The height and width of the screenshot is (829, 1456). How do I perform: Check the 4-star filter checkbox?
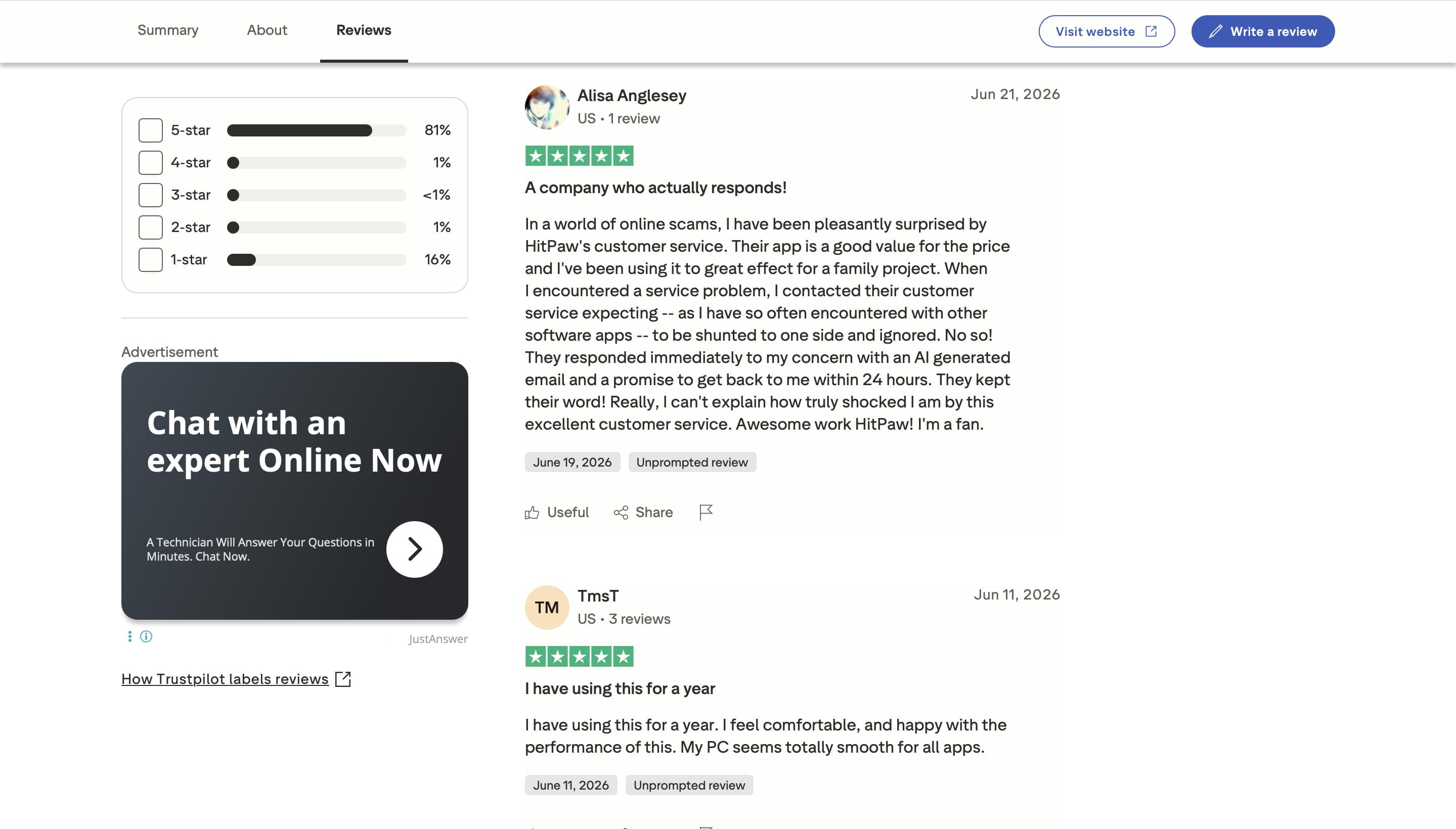click(x=150, y=163)
